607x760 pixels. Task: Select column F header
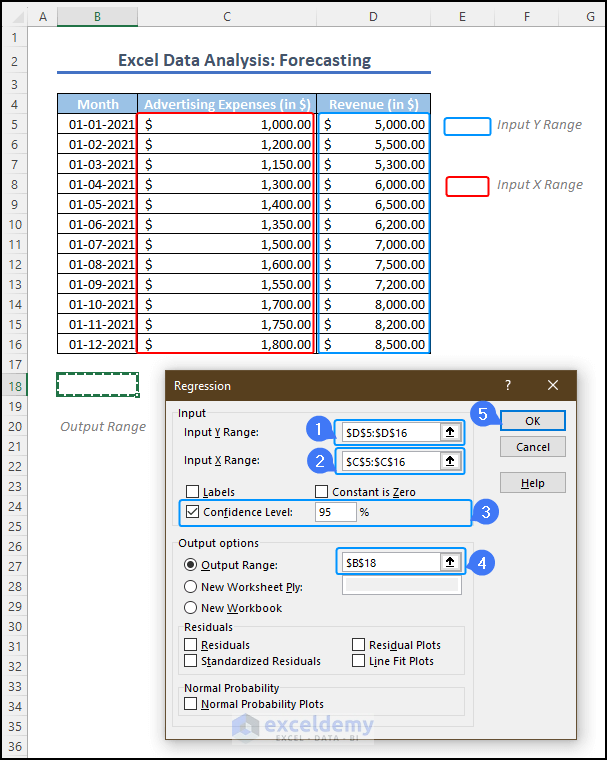(x=527, y=17)
